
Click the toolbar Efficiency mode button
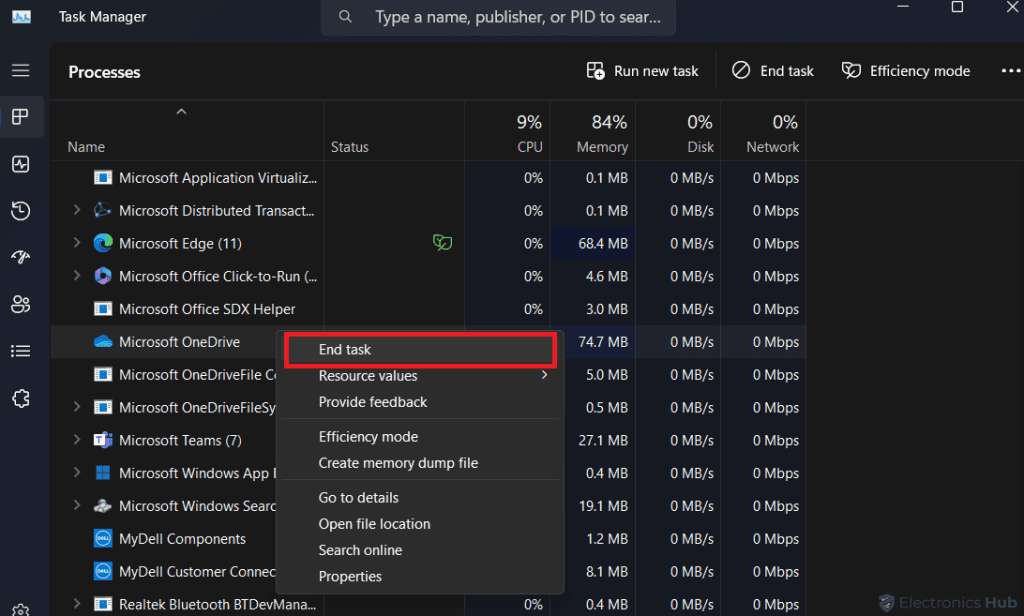(x=906, y=71)
